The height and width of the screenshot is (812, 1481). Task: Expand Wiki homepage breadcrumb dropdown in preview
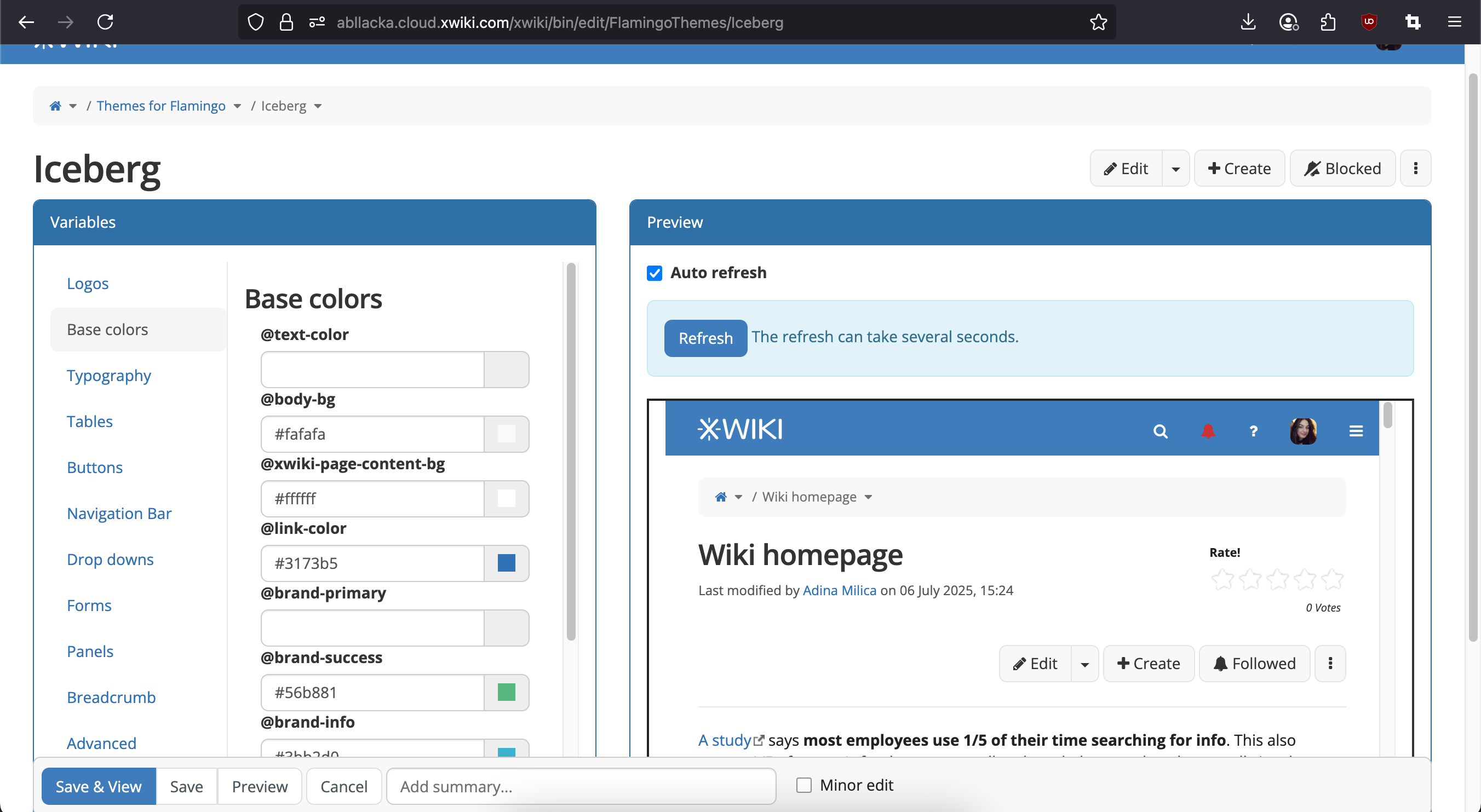click(868, 497)
